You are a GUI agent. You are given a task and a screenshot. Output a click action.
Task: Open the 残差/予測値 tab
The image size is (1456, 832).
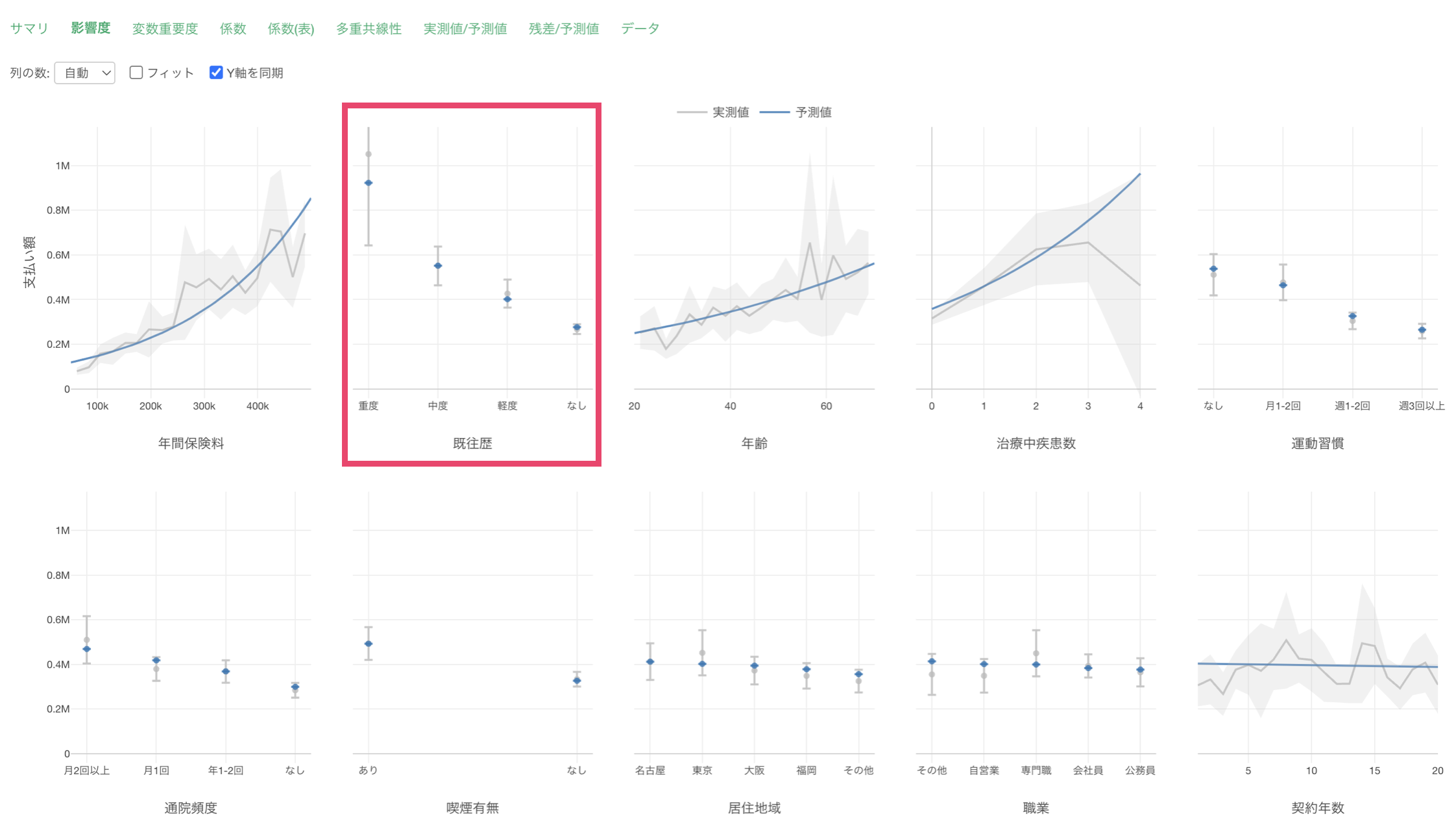pyautogui.click(x=564, y=29)
